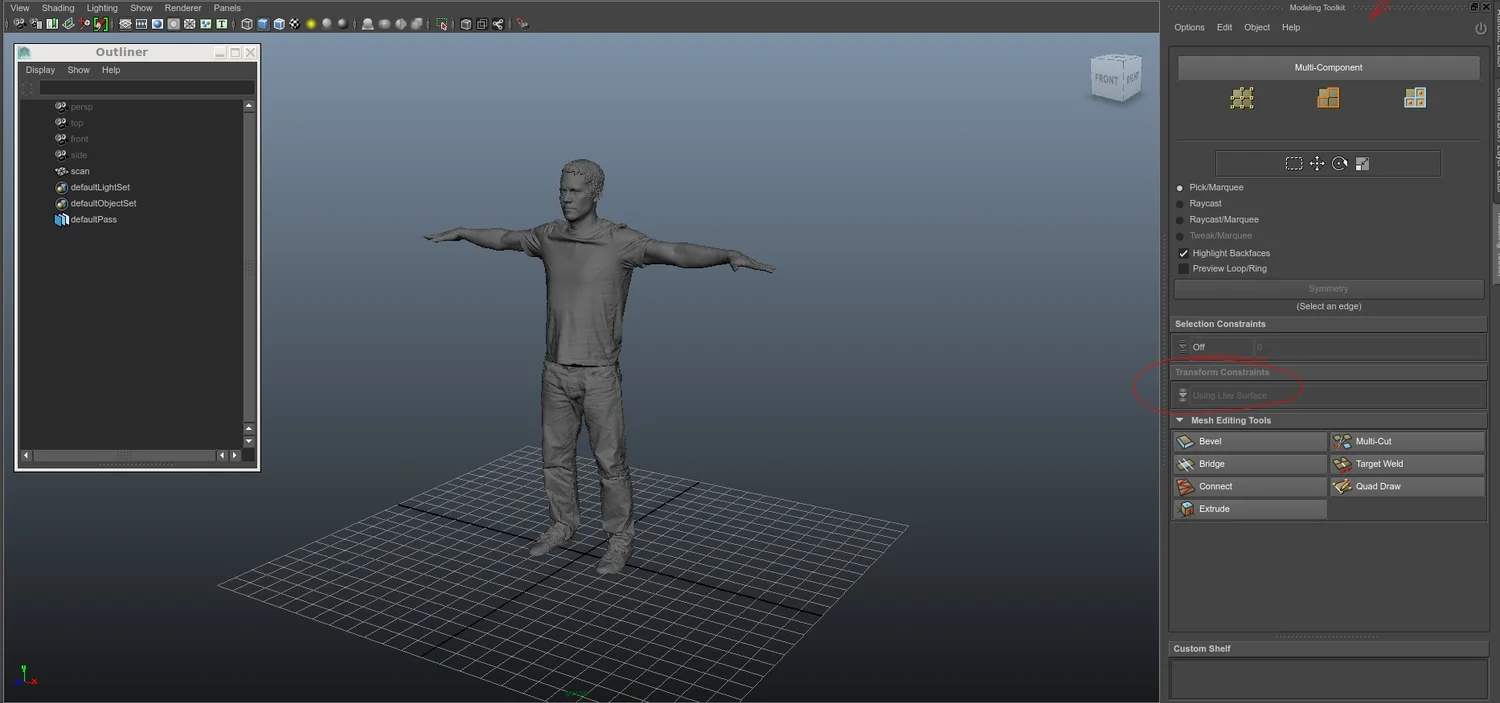Select the face selection mode icon
The image size is (1500, 703).
coord(1415,97)
